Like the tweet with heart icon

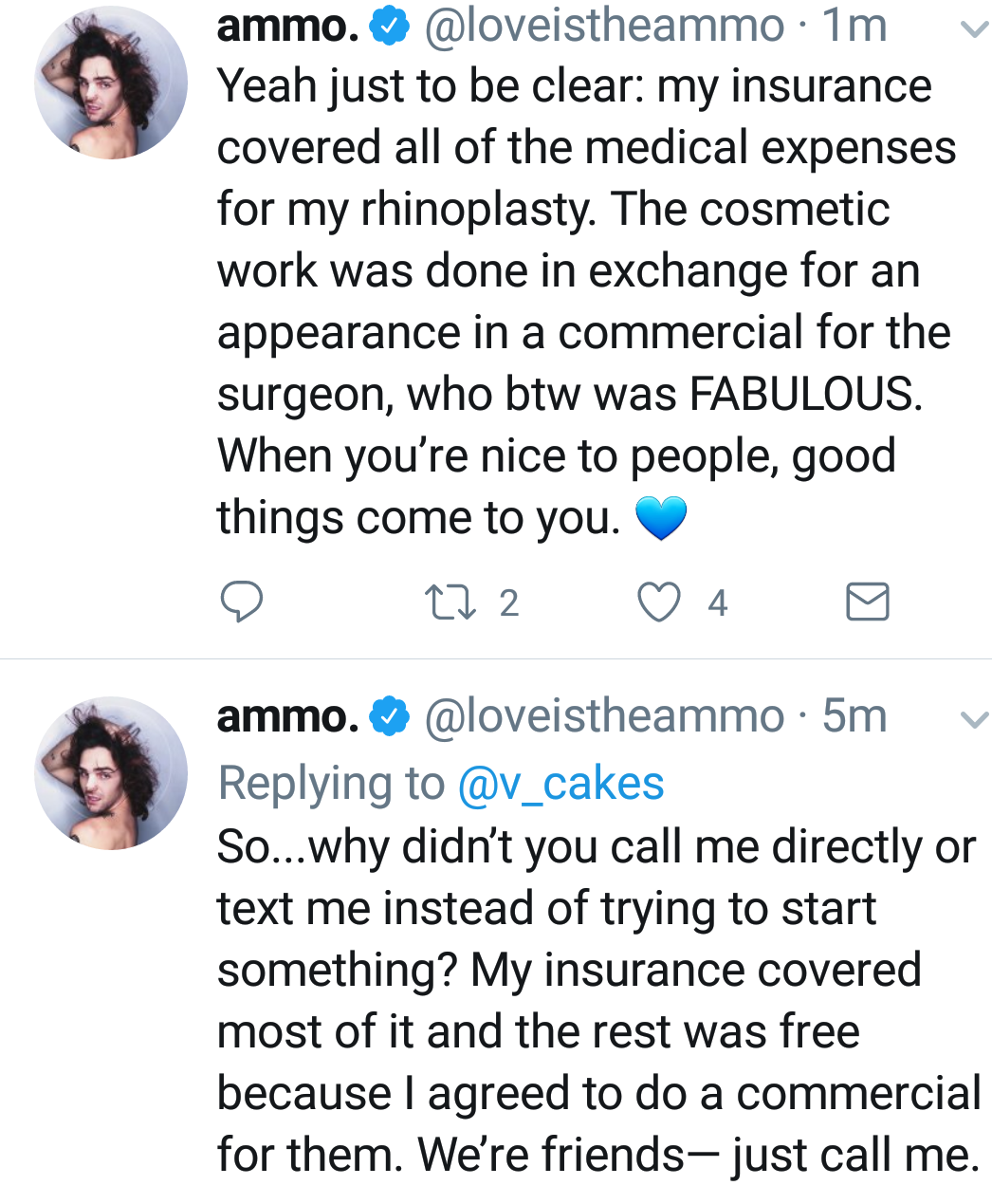pos(658,602)
